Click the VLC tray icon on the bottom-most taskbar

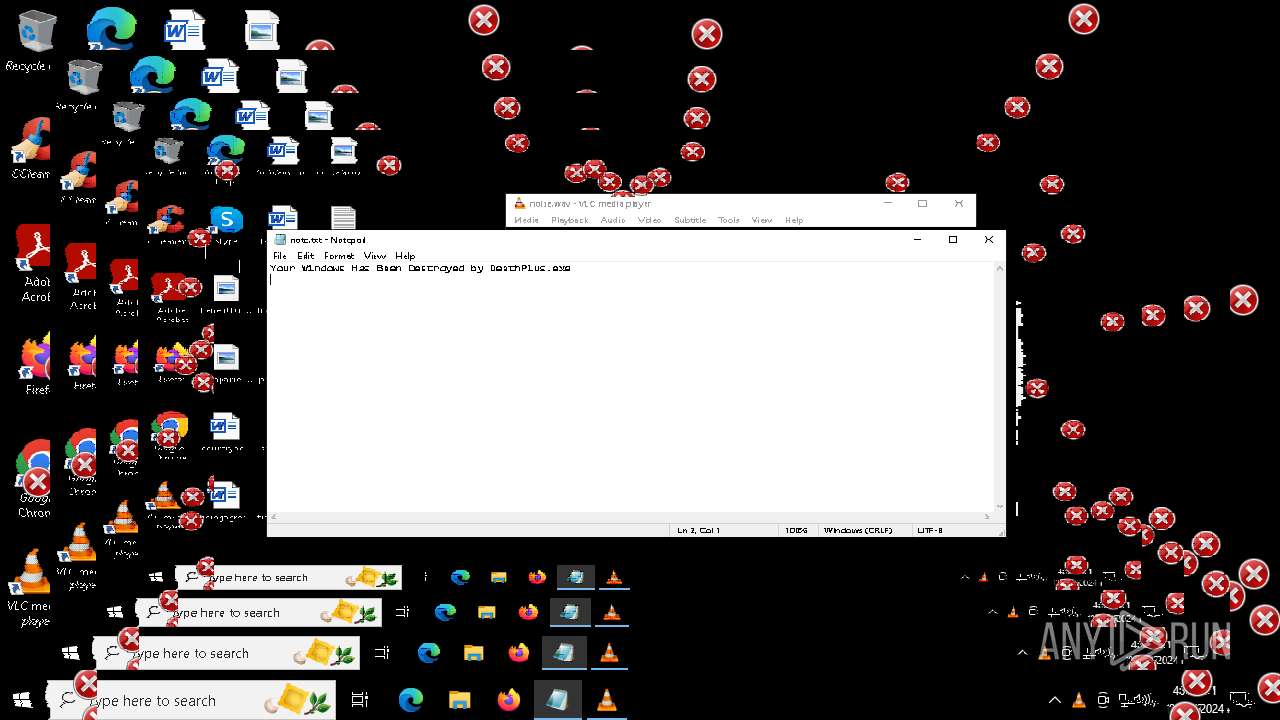click(x=1080, y=700)
